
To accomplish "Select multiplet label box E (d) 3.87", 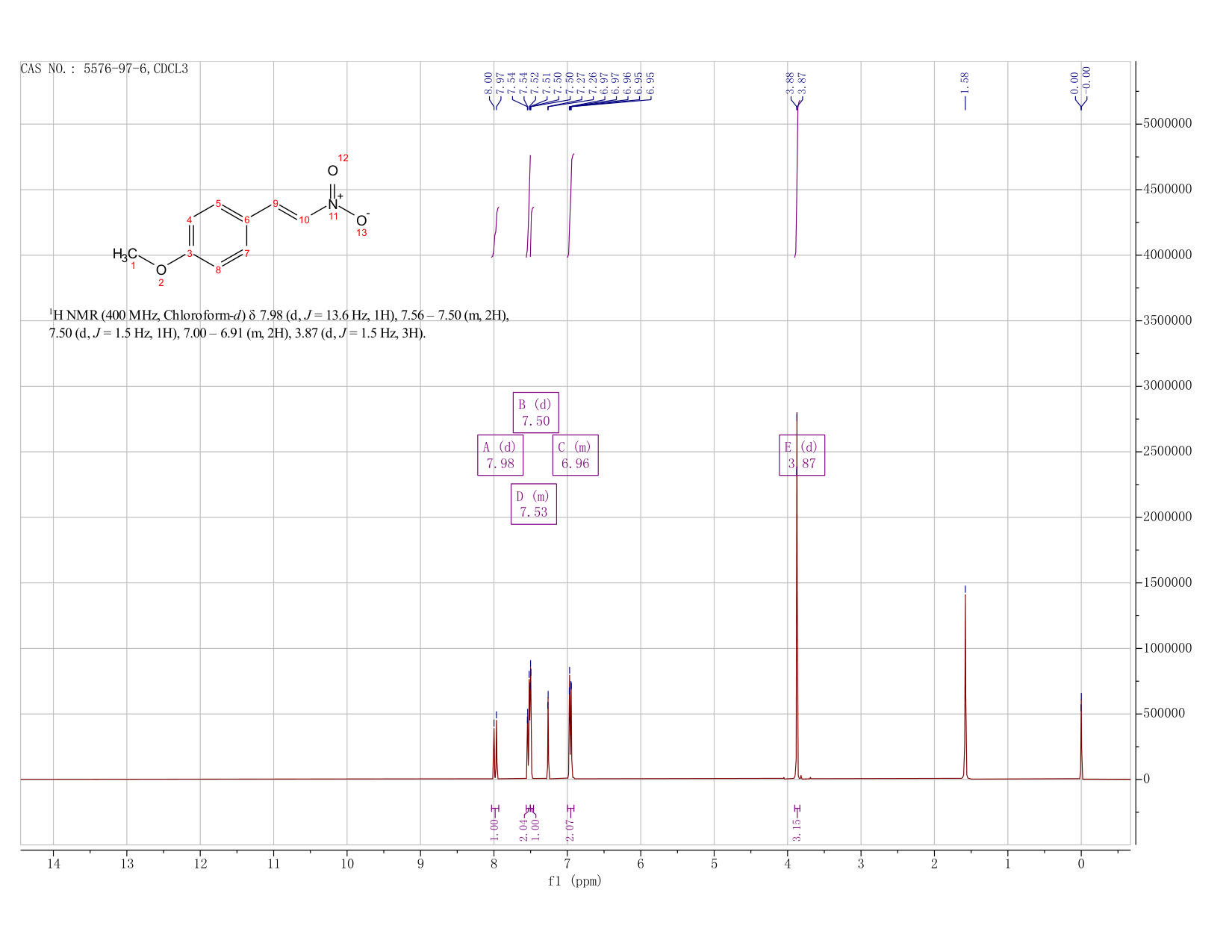I will point(802,455).
